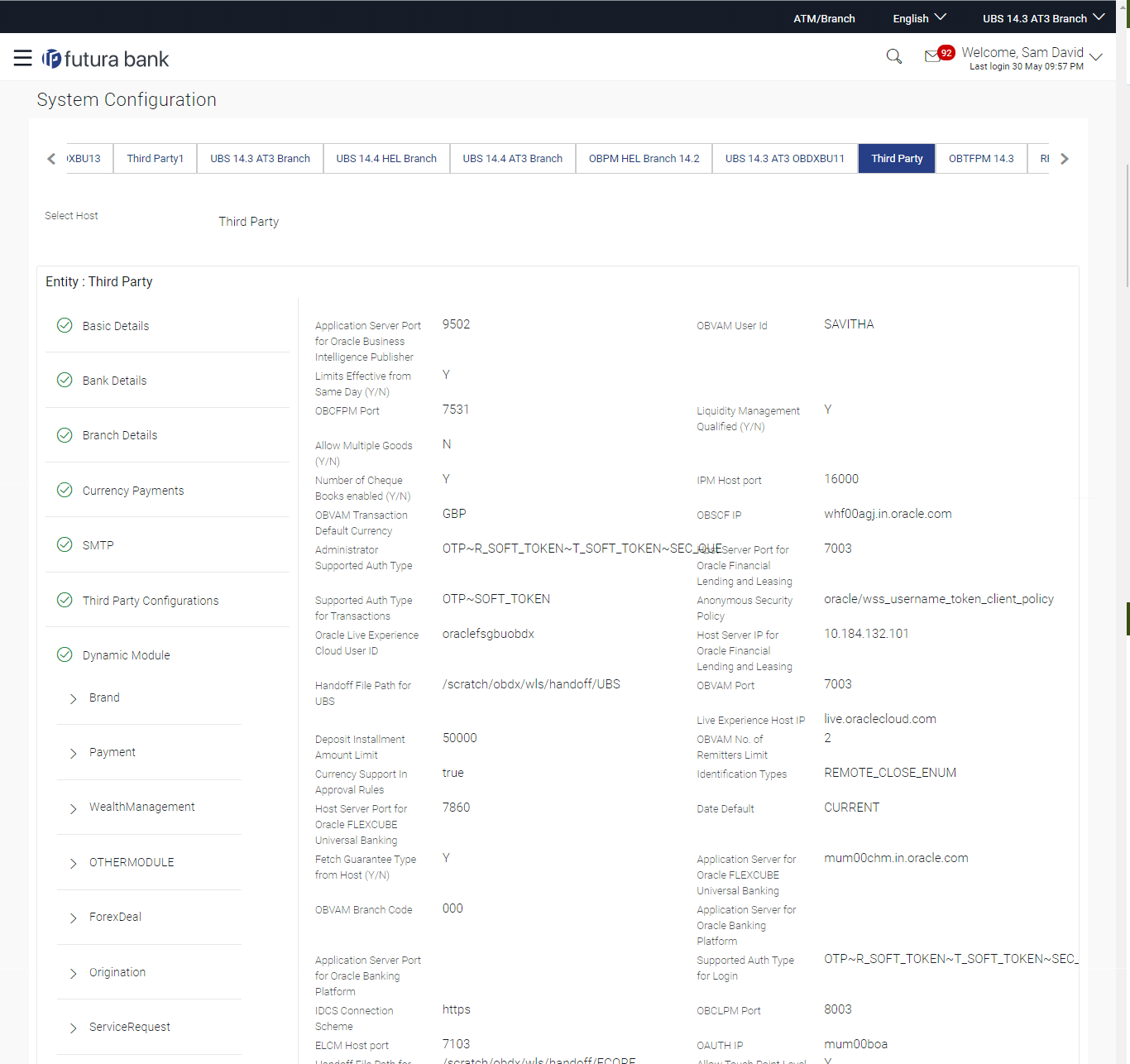1130x1064 pixels.
Task: Expand the OTHERMODULE section
Action: 73,863
